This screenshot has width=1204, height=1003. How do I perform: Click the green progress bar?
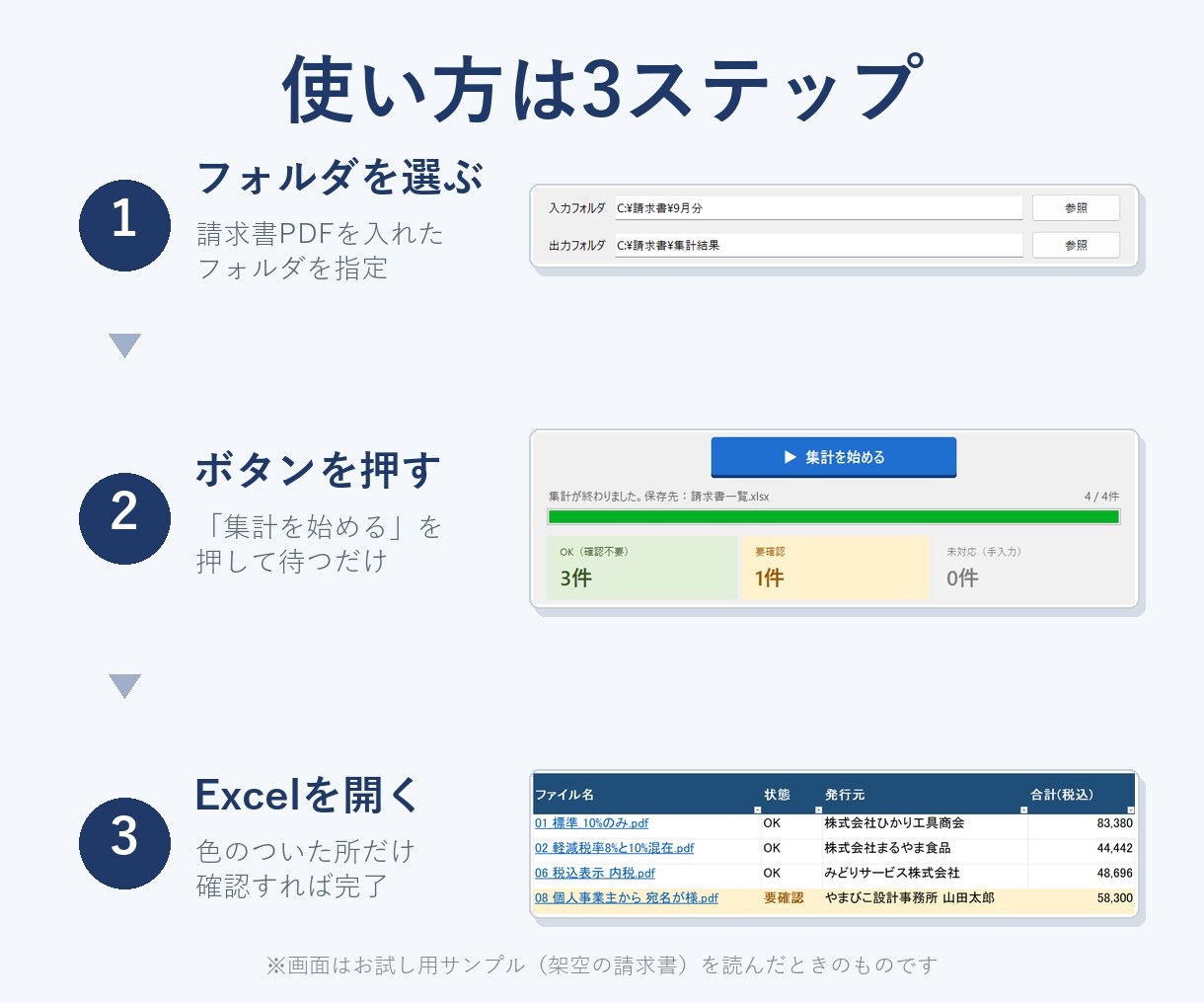pos(834,516)
